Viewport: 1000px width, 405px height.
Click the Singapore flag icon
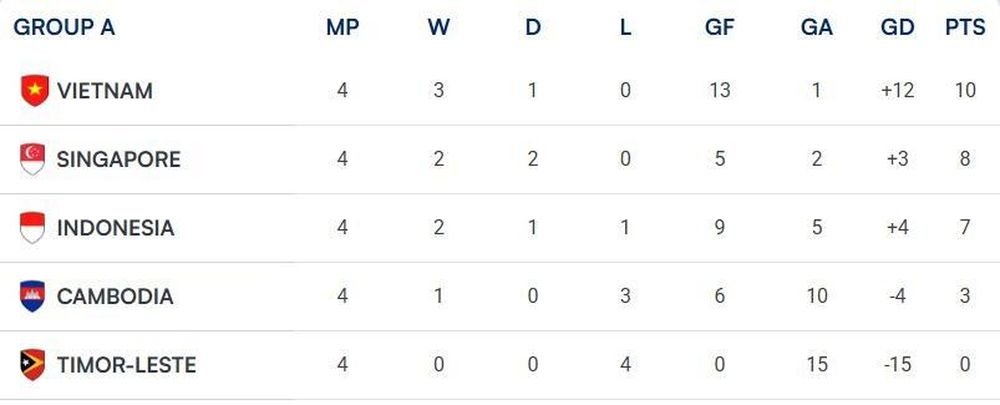[33, 159]
